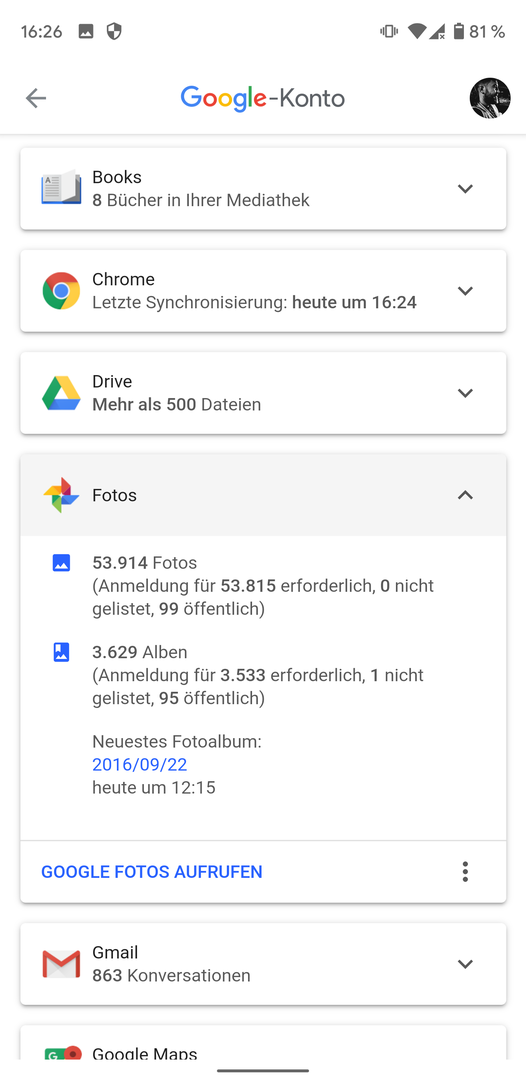Open the 2016/09/22 album link
Viewport: 526px width, 1080px height.
[140, 765]
